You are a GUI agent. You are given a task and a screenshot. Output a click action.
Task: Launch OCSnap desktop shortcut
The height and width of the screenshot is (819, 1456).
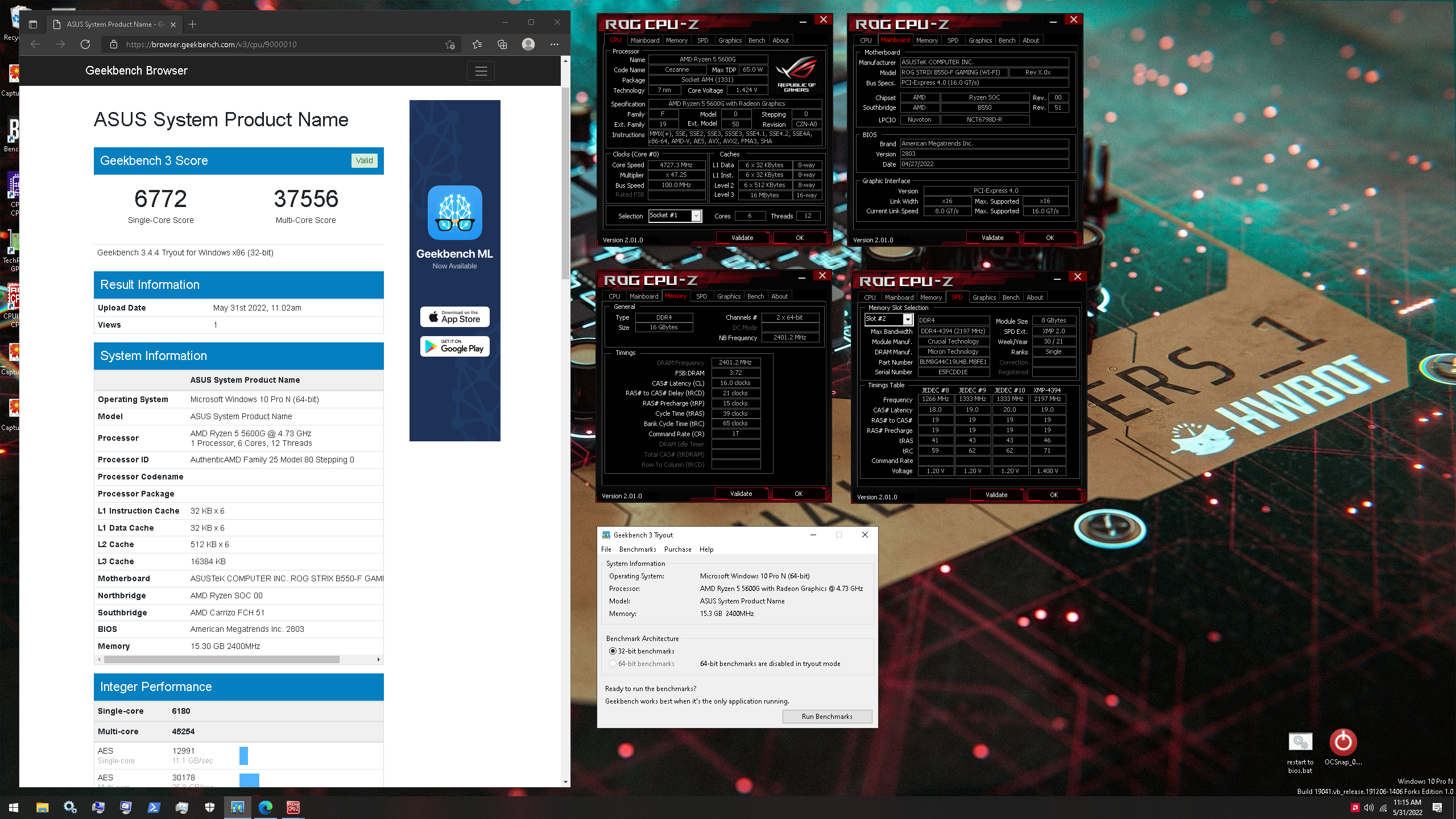[1343, 747]
